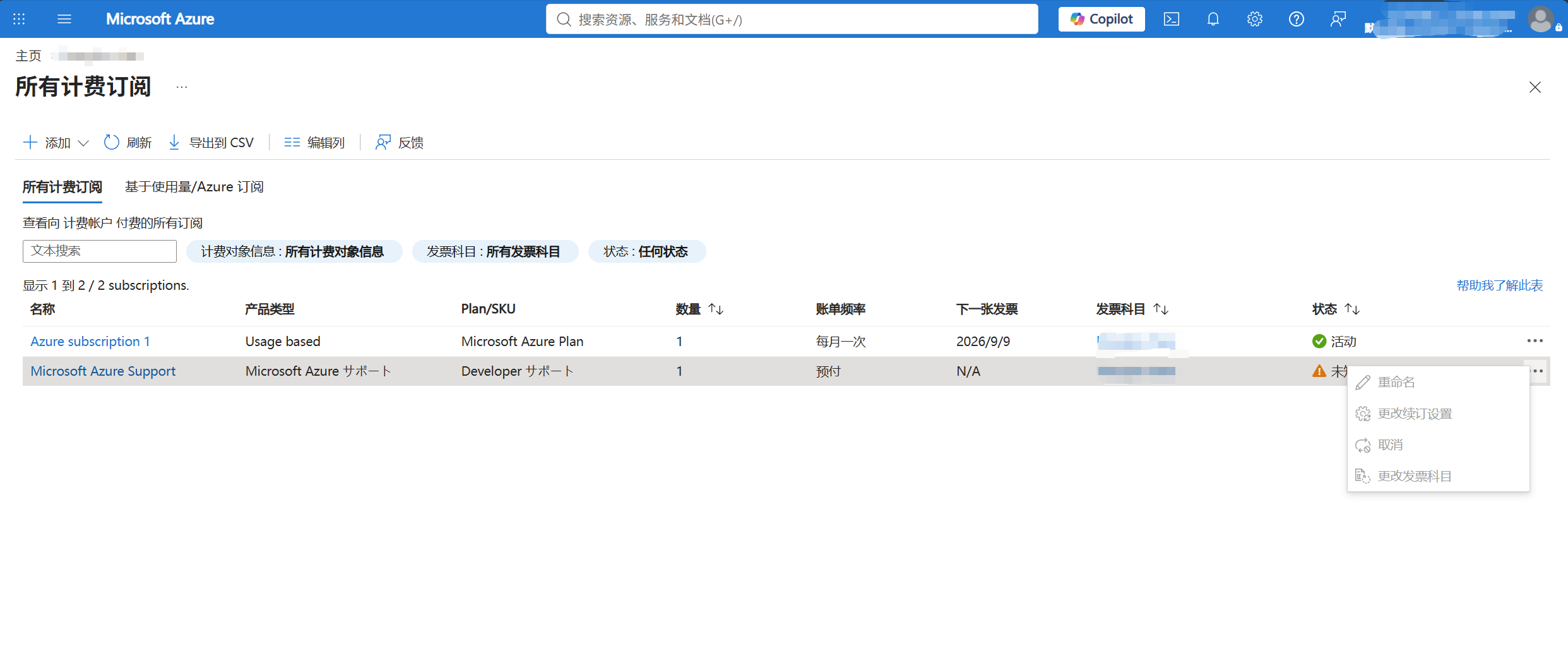The image size is (1568, 646).
Task: Click the 导出到 CSV download icon
Action: coord(174,143)
